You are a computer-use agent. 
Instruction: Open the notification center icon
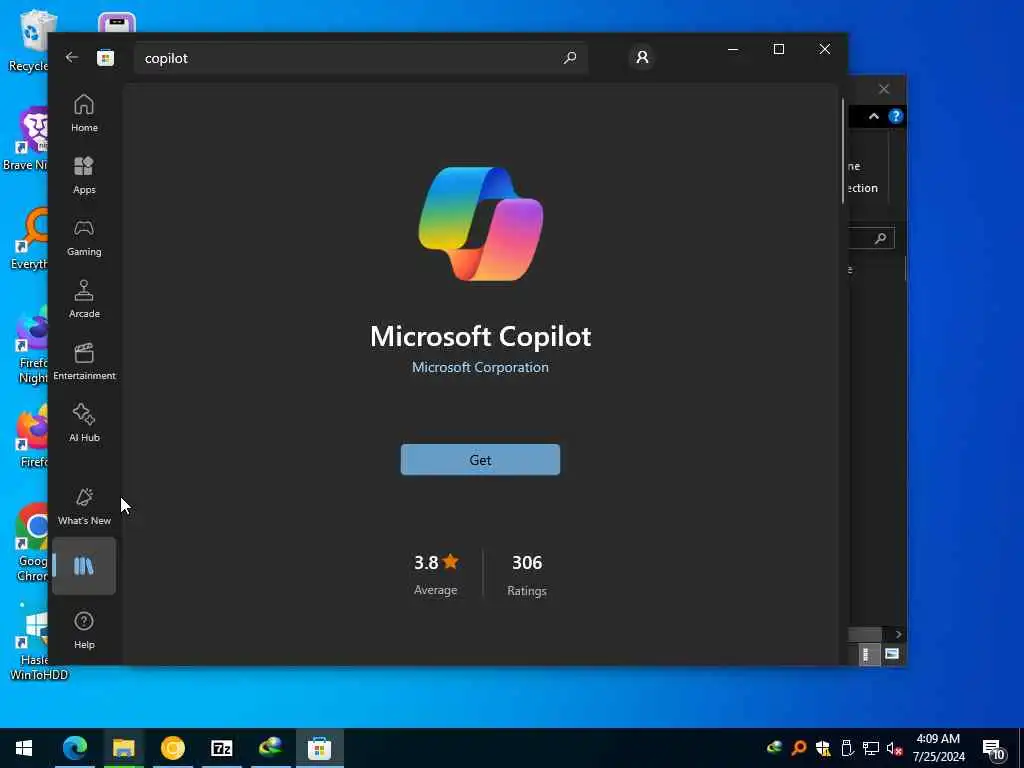[x=995, y=748]
